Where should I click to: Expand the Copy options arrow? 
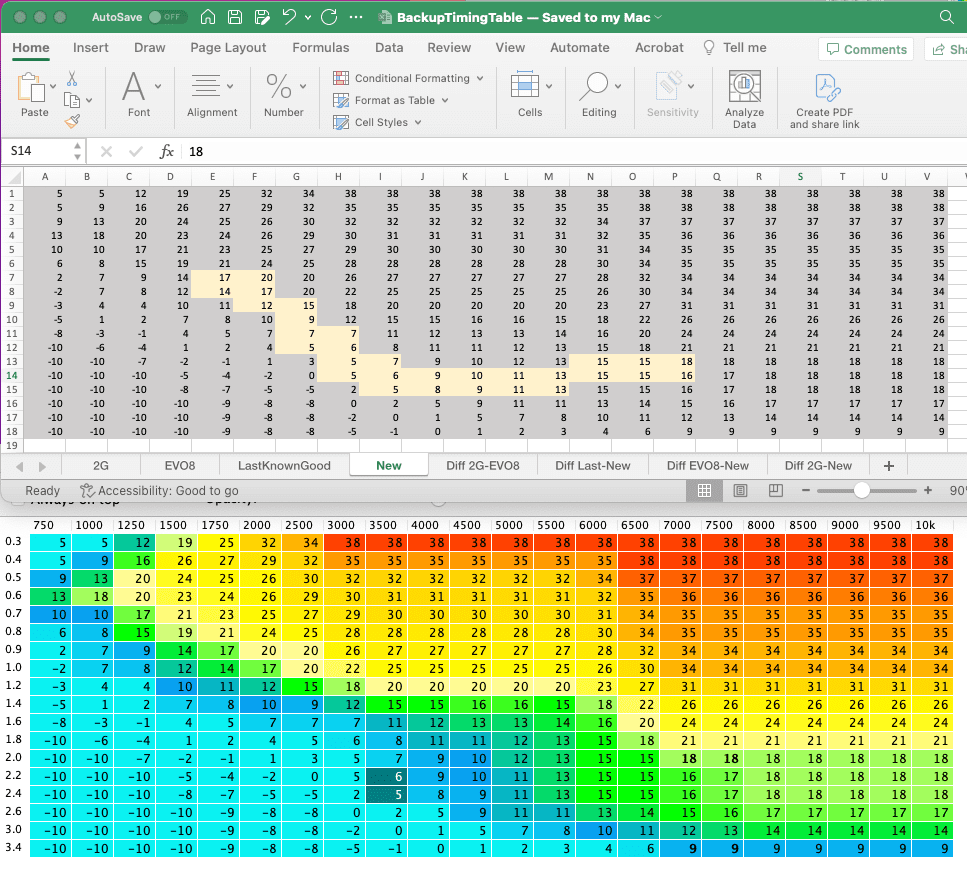(x=89, y=100)
